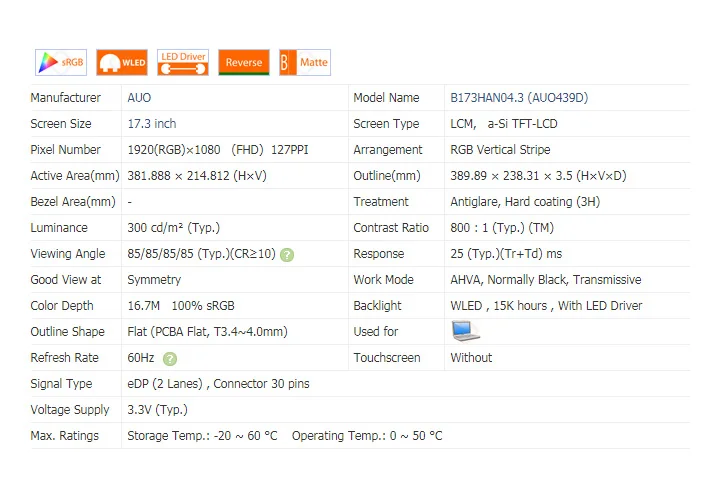Select the Contrast Ratio label
Viewport: 714px width, 491px height.
click(391, 228)
